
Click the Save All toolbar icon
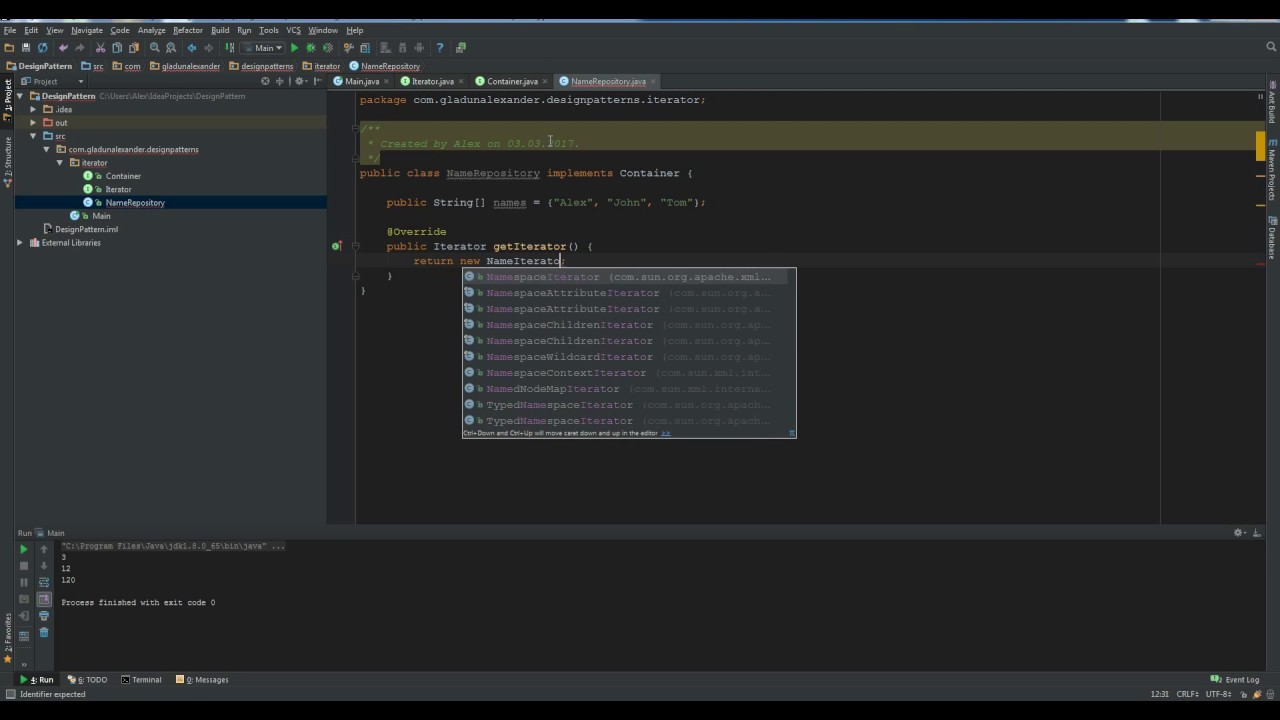(x=26, y=47)
